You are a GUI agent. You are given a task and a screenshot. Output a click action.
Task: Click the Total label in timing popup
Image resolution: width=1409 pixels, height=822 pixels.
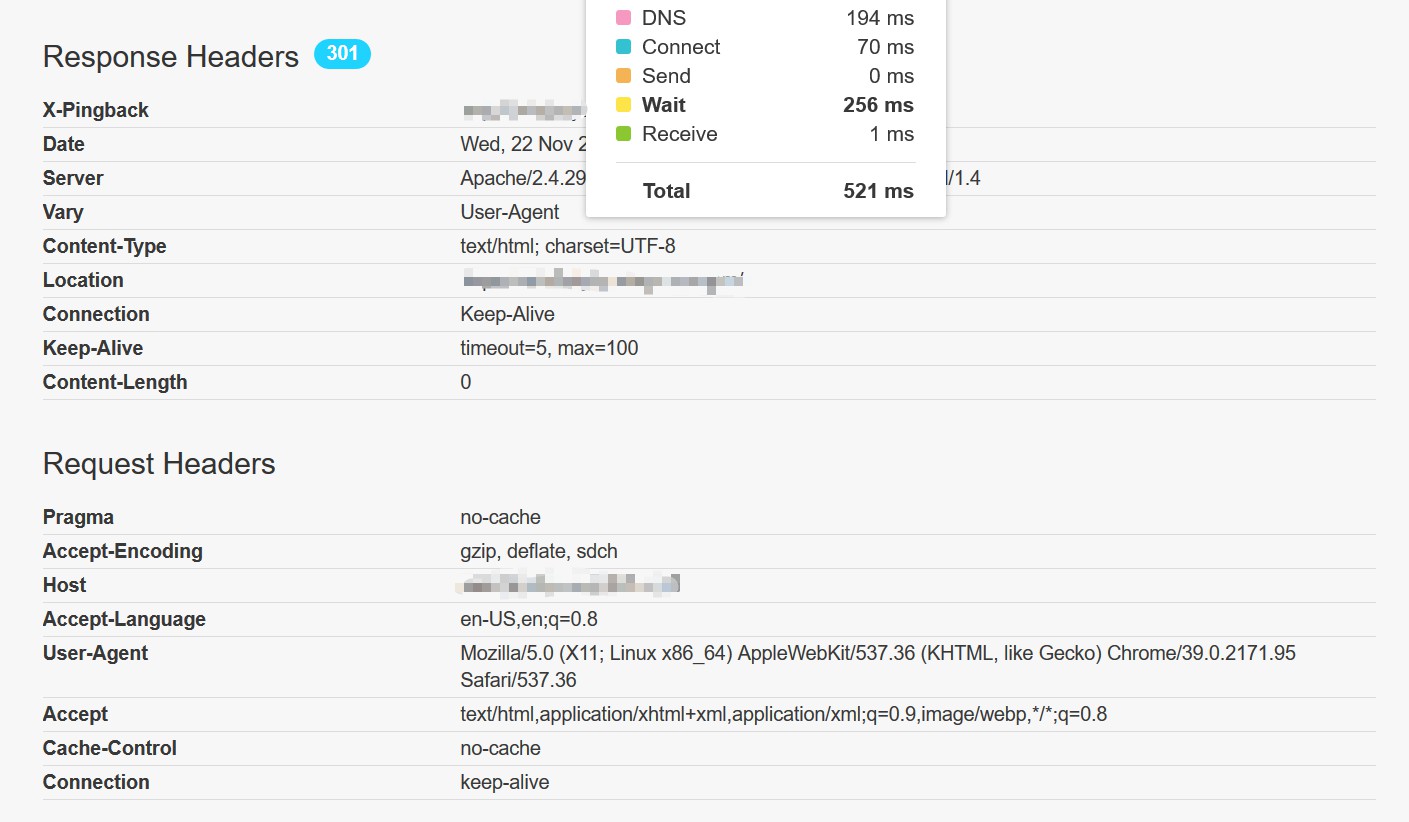point(666,191)
